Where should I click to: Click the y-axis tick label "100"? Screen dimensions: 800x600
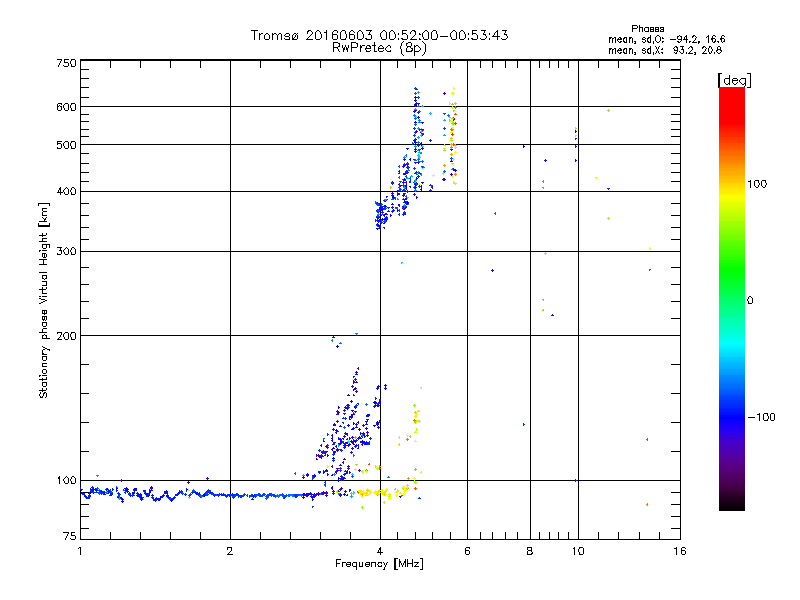[x=66, y=480]
